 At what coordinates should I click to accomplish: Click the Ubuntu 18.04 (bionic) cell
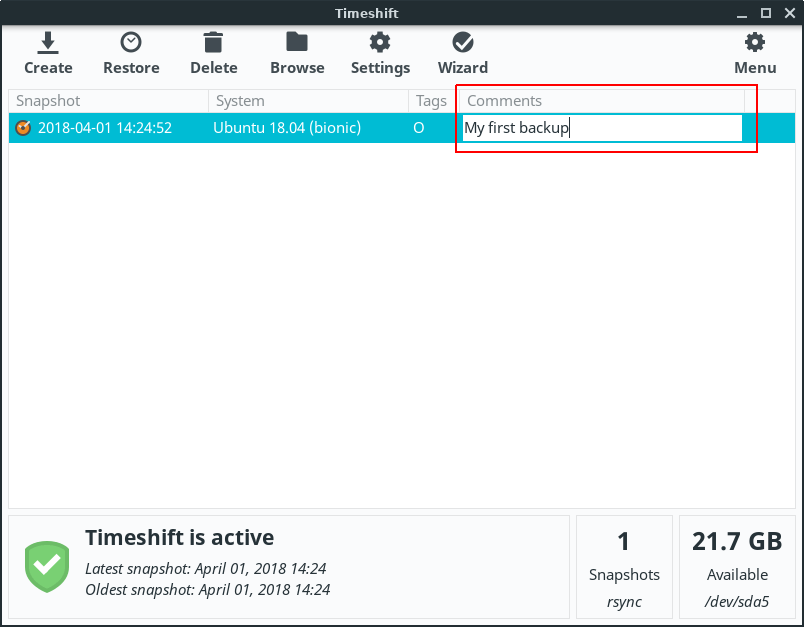[x=287, y=128]
